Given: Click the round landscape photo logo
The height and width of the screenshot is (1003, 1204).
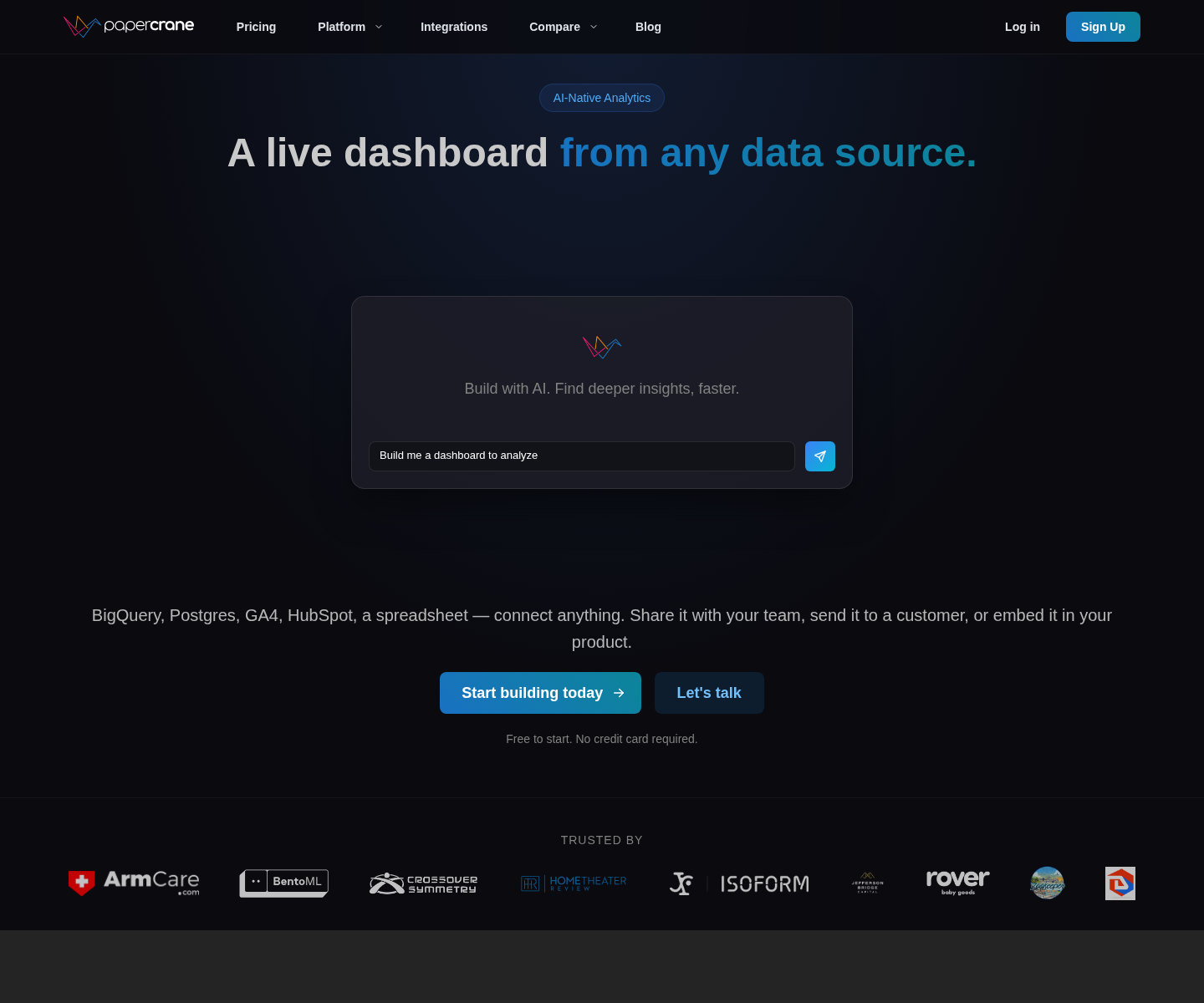Looking at the screenshot, I should tap(1048, 883).
